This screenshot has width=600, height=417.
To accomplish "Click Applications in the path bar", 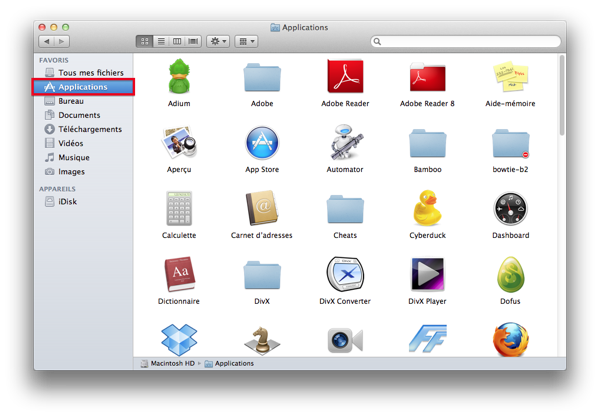I will [229, 363].
